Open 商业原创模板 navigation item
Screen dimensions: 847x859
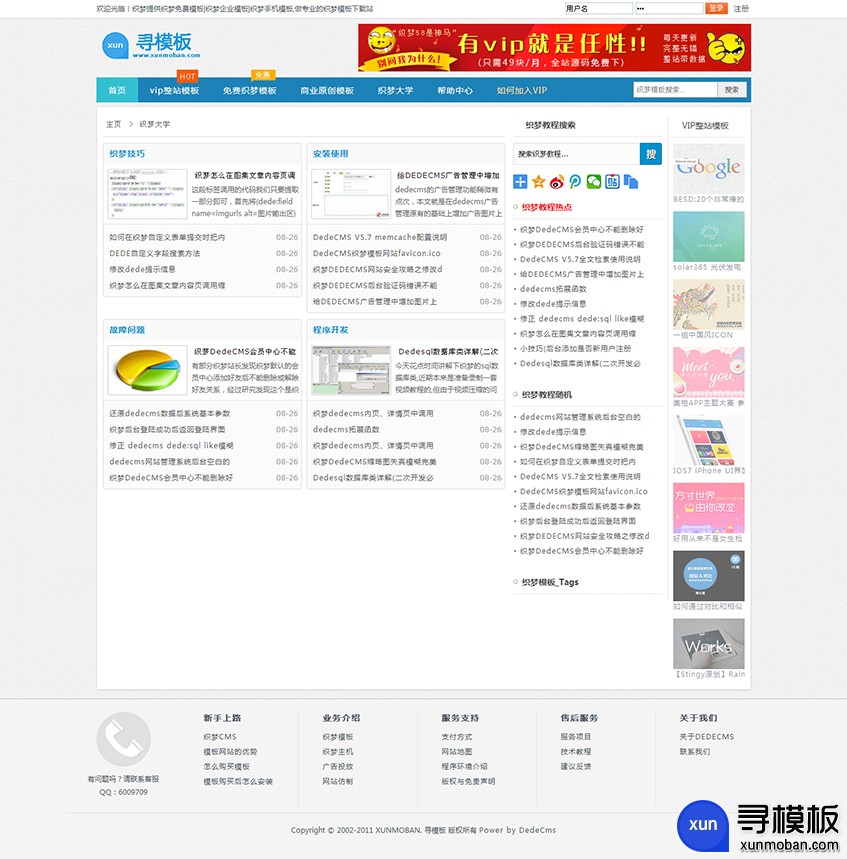coord(327,90)
